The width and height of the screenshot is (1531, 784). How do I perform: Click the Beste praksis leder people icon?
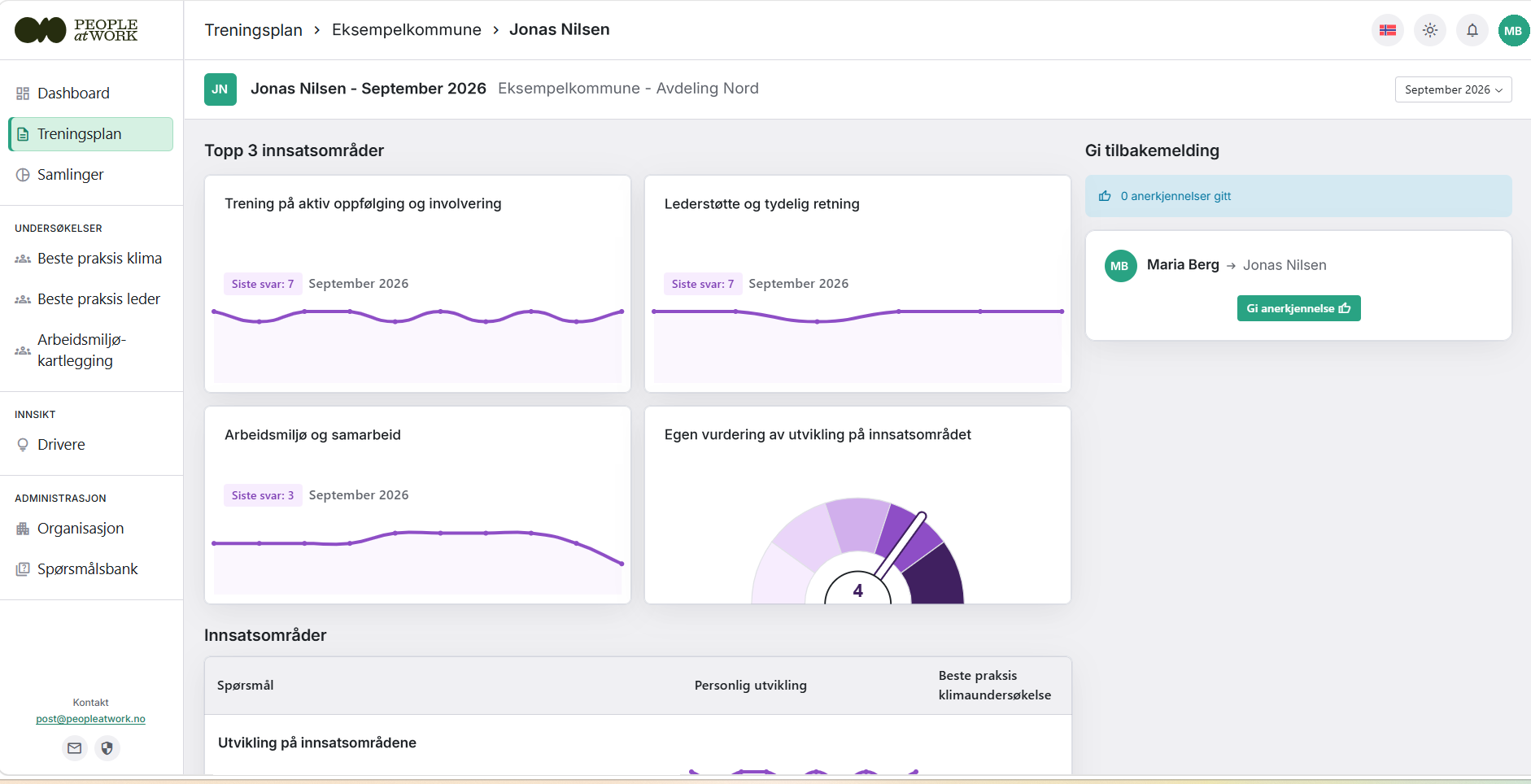click(23, 299)
